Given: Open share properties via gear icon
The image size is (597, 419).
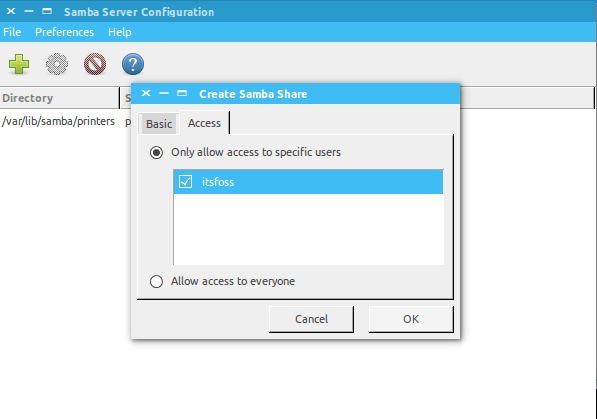Looking at the screenshot, I should point(57,64).
